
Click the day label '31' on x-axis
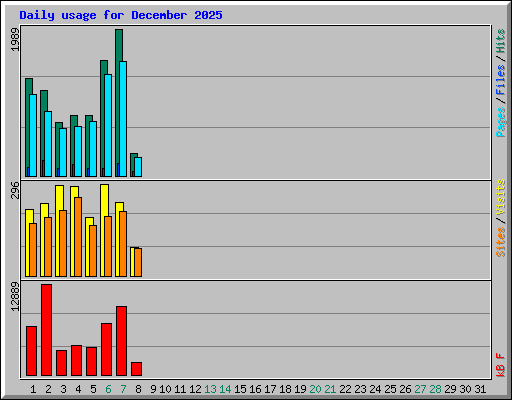[x=480, y=389]
